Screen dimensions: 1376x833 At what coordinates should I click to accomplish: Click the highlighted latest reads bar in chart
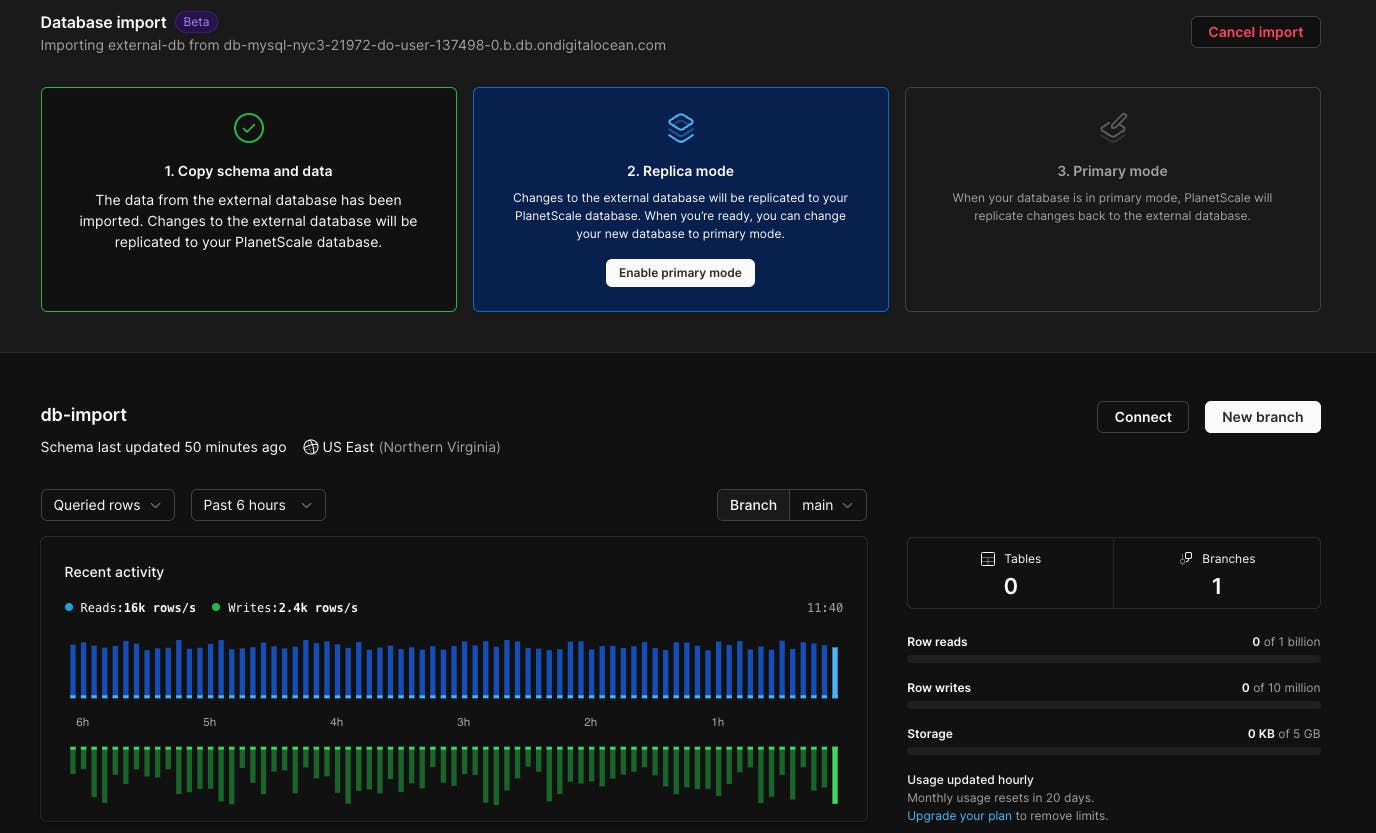coord(835,672)
